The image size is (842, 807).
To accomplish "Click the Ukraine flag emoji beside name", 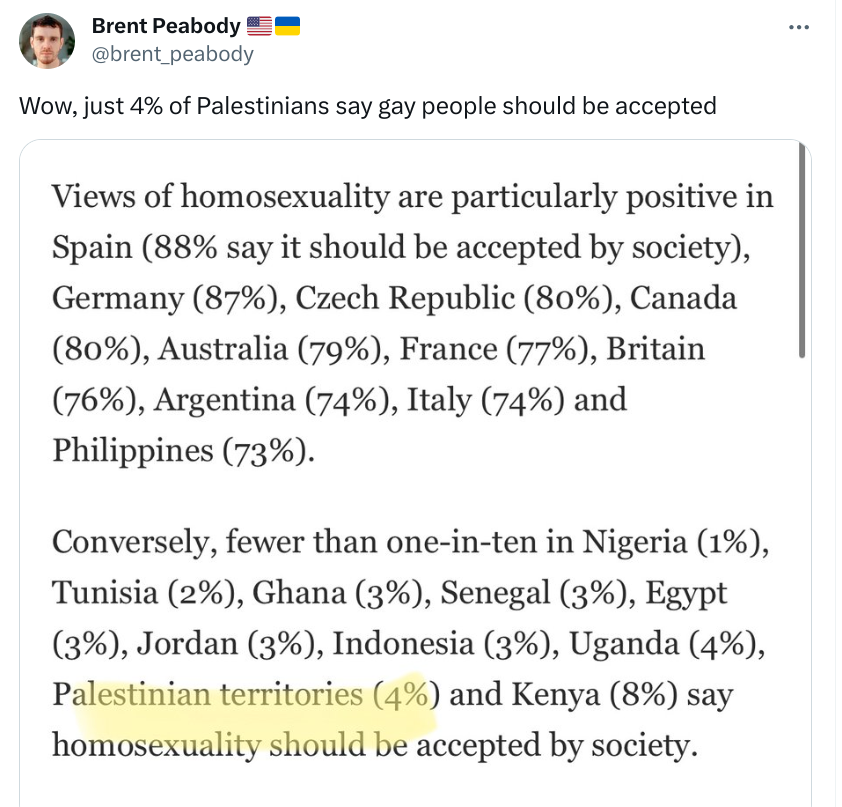I will pos(287,26).
